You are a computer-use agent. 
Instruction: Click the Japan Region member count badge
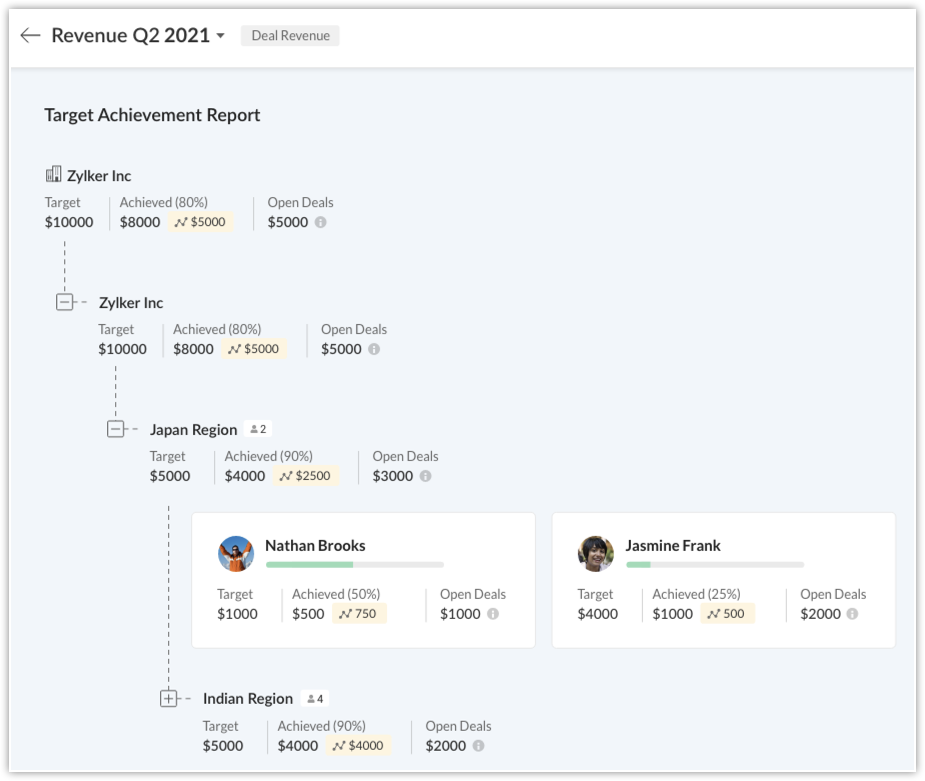pyautogui.click(x=258, y=429)
